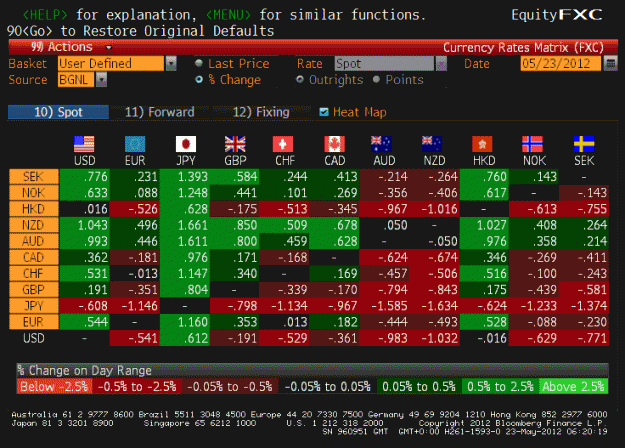The height and width of the screenshot is (448, 625).
Task: Click the NZD New Zealand flag
Action: tap(432, 144)
